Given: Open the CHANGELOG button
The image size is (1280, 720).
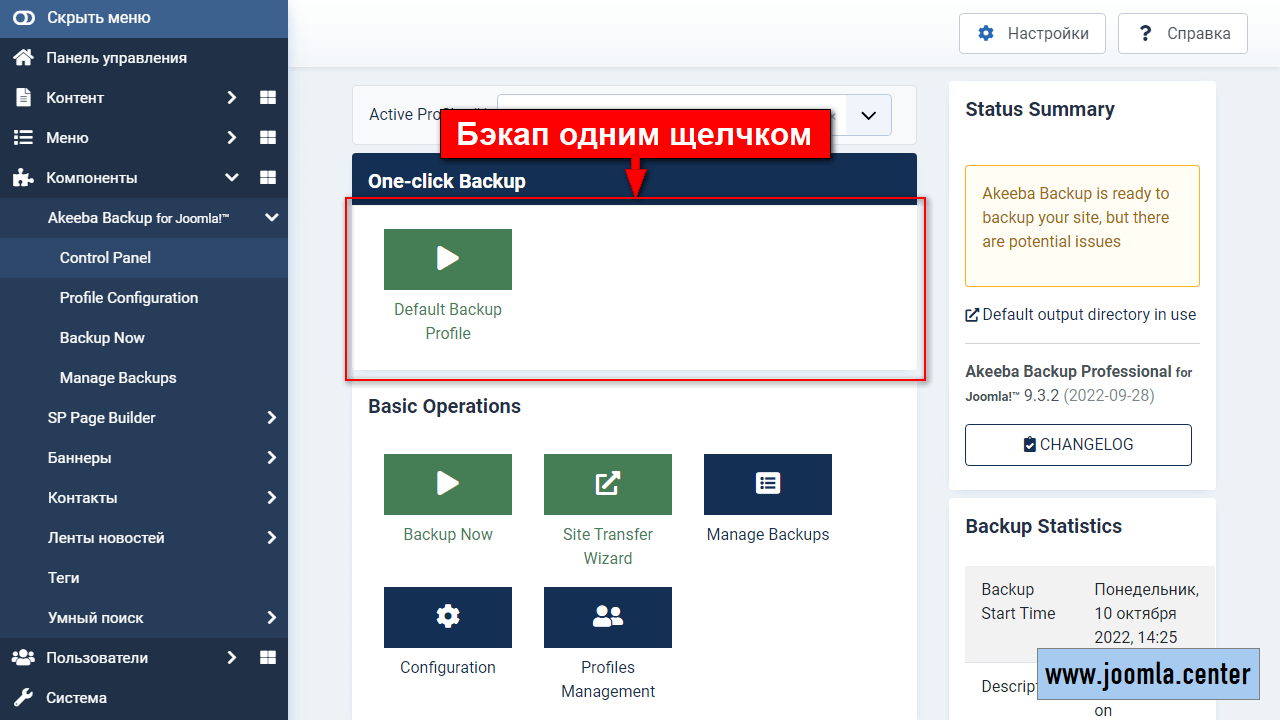Looking at the screenshot, I should pos(1078,445).
